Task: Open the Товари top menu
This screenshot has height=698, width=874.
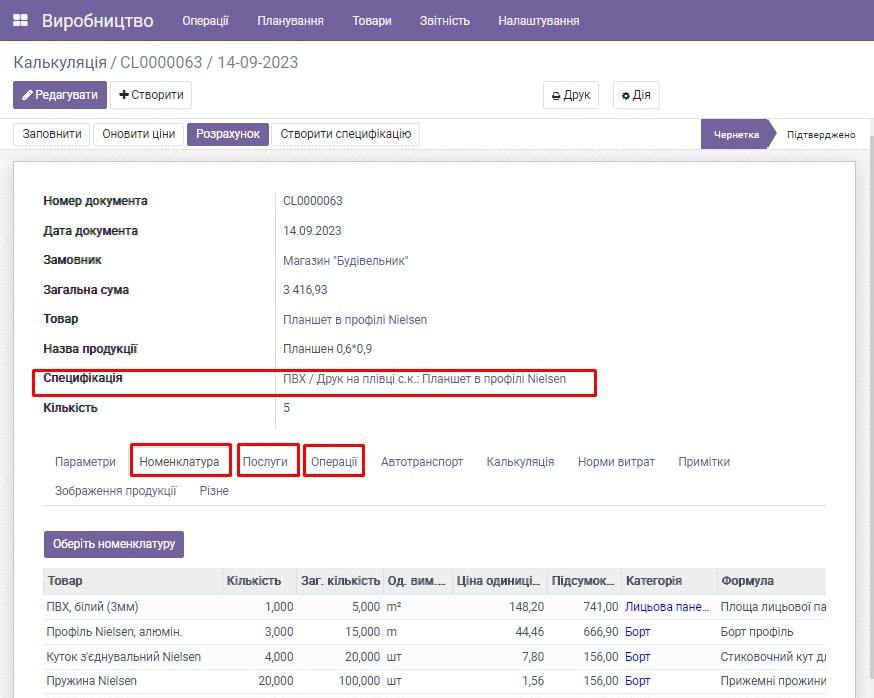Action: point(372,21)
